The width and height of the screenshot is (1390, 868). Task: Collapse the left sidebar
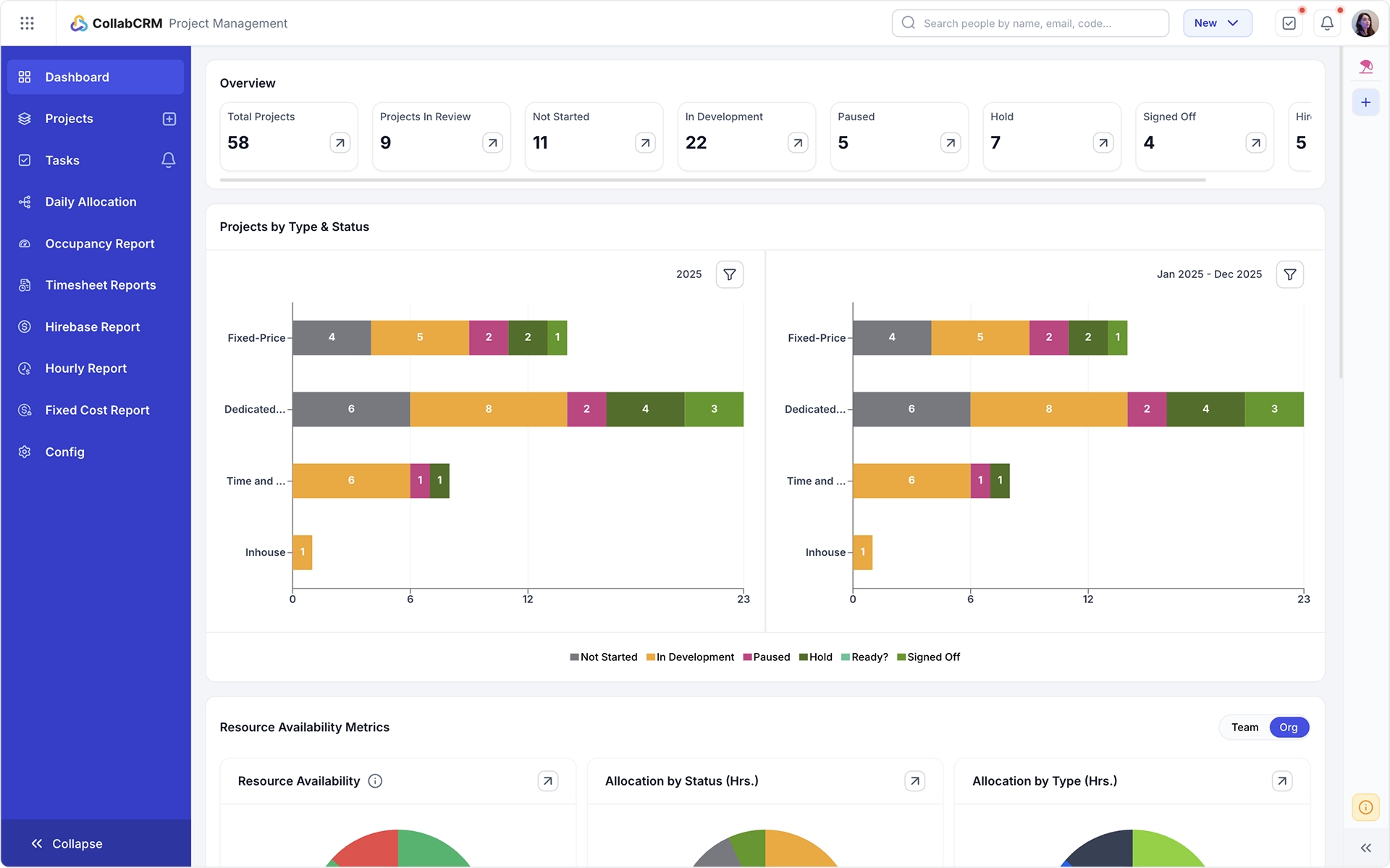[x=67, y=843]
